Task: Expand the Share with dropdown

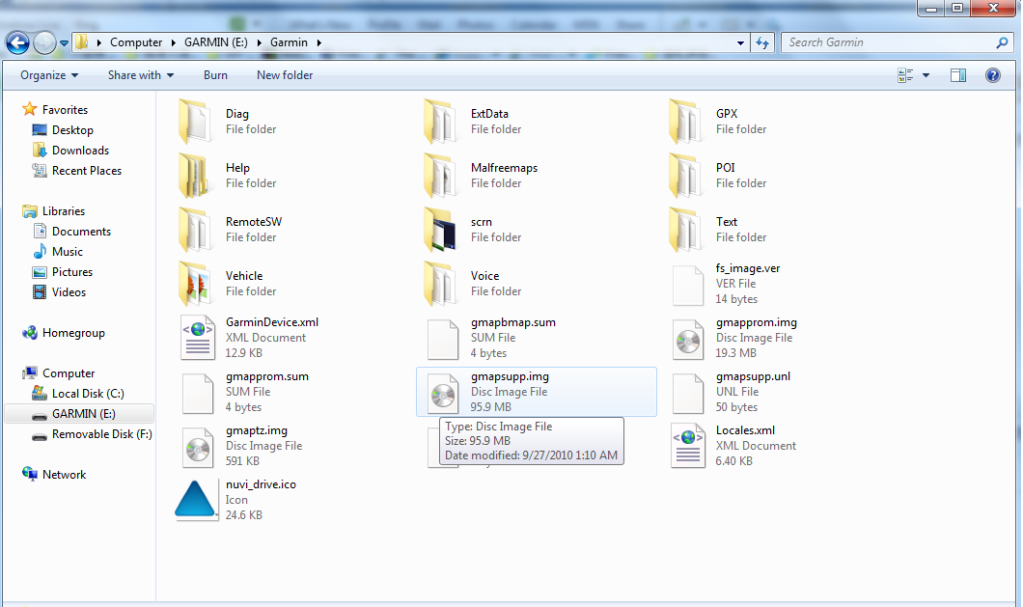Action: [x=140, y=75]
